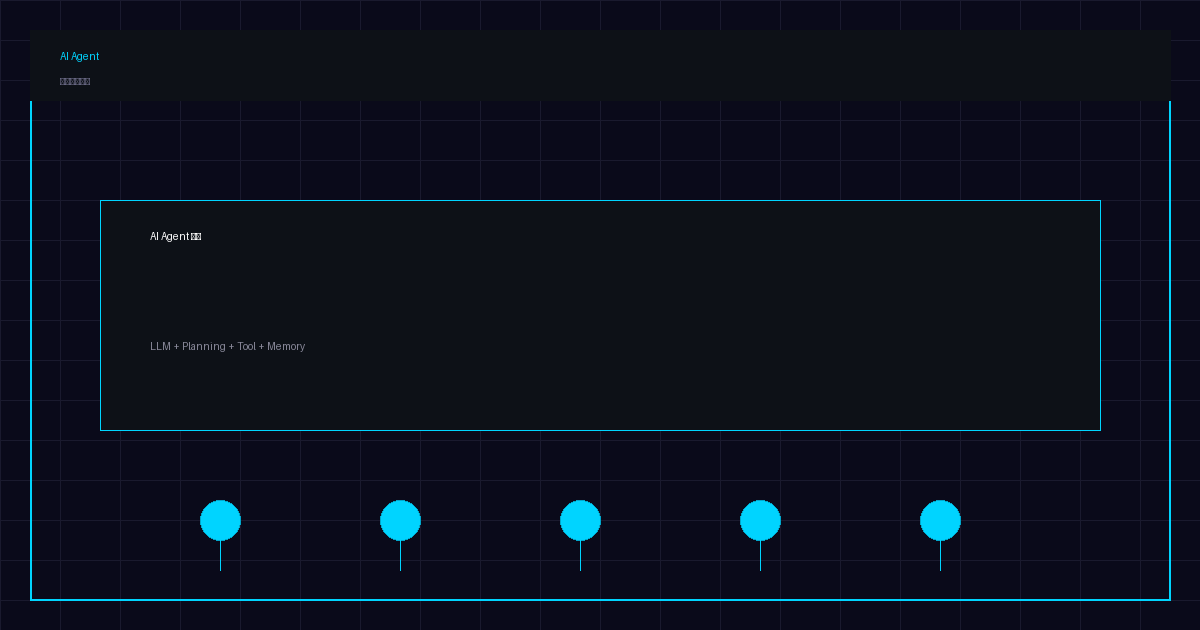Click the bottom edge of outer cyan frame
Viewport: 1200px width, 630px height.
point(600,600)
